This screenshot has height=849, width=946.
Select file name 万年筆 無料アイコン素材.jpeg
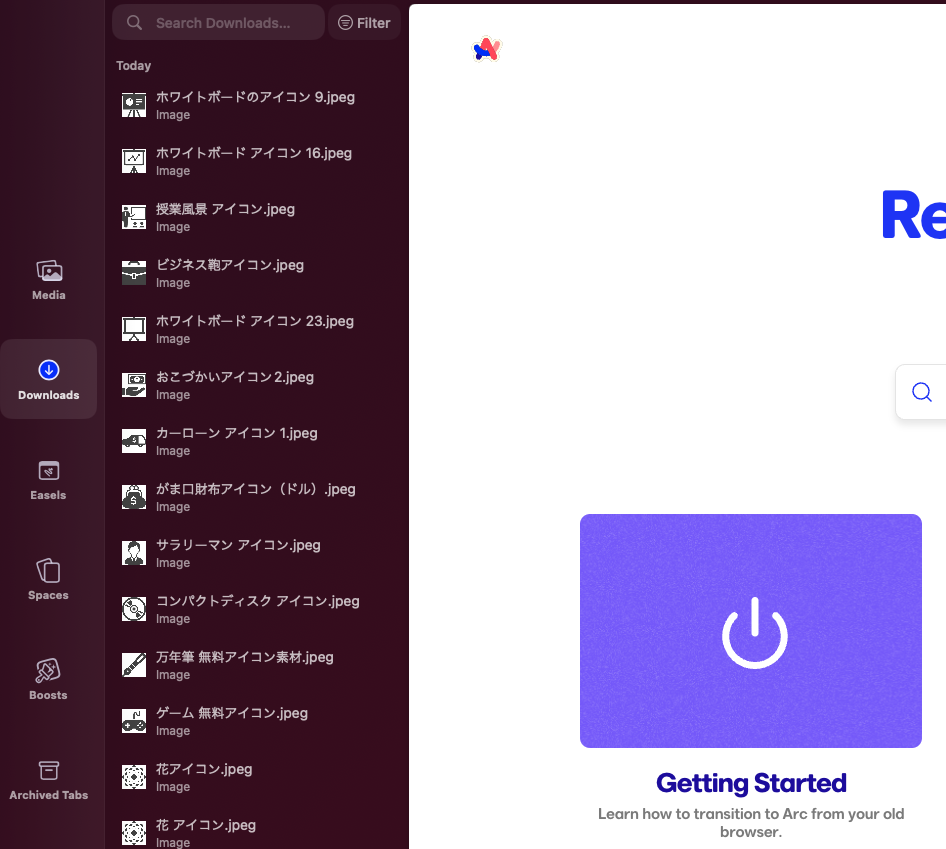pyautogui.click(x=245, y=657)
